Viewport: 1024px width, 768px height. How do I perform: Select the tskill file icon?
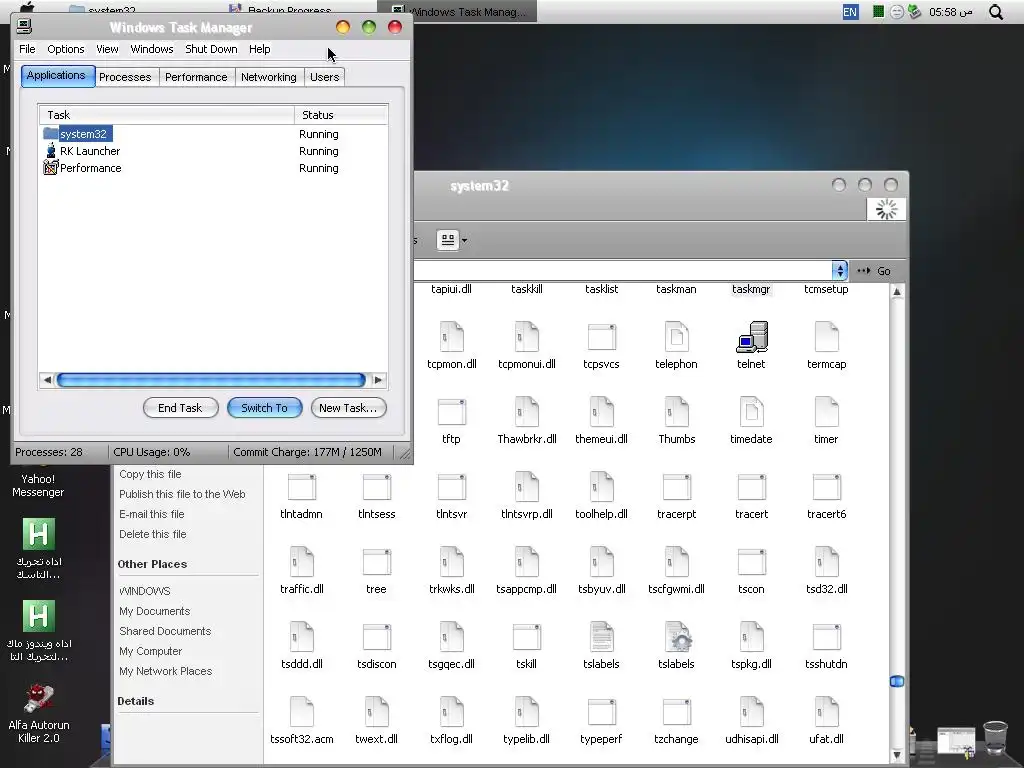[526, 637]
